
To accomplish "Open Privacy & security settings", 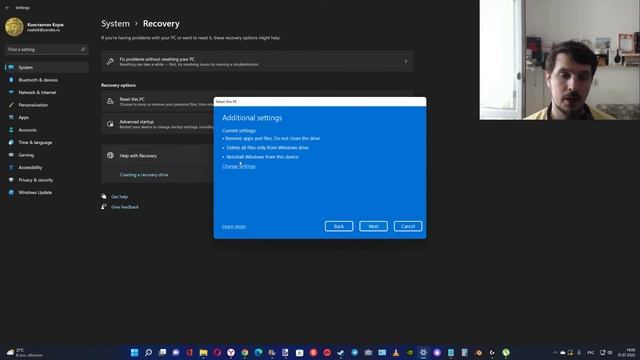I will click(47, 180).
